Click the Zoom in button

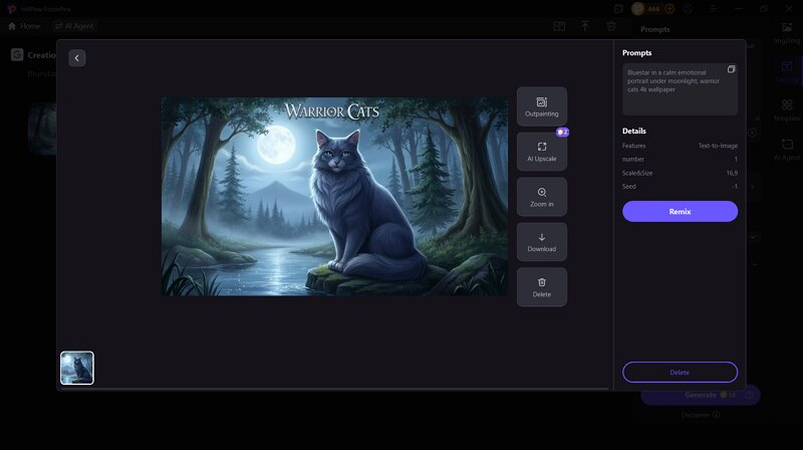(x=541, y=197)
